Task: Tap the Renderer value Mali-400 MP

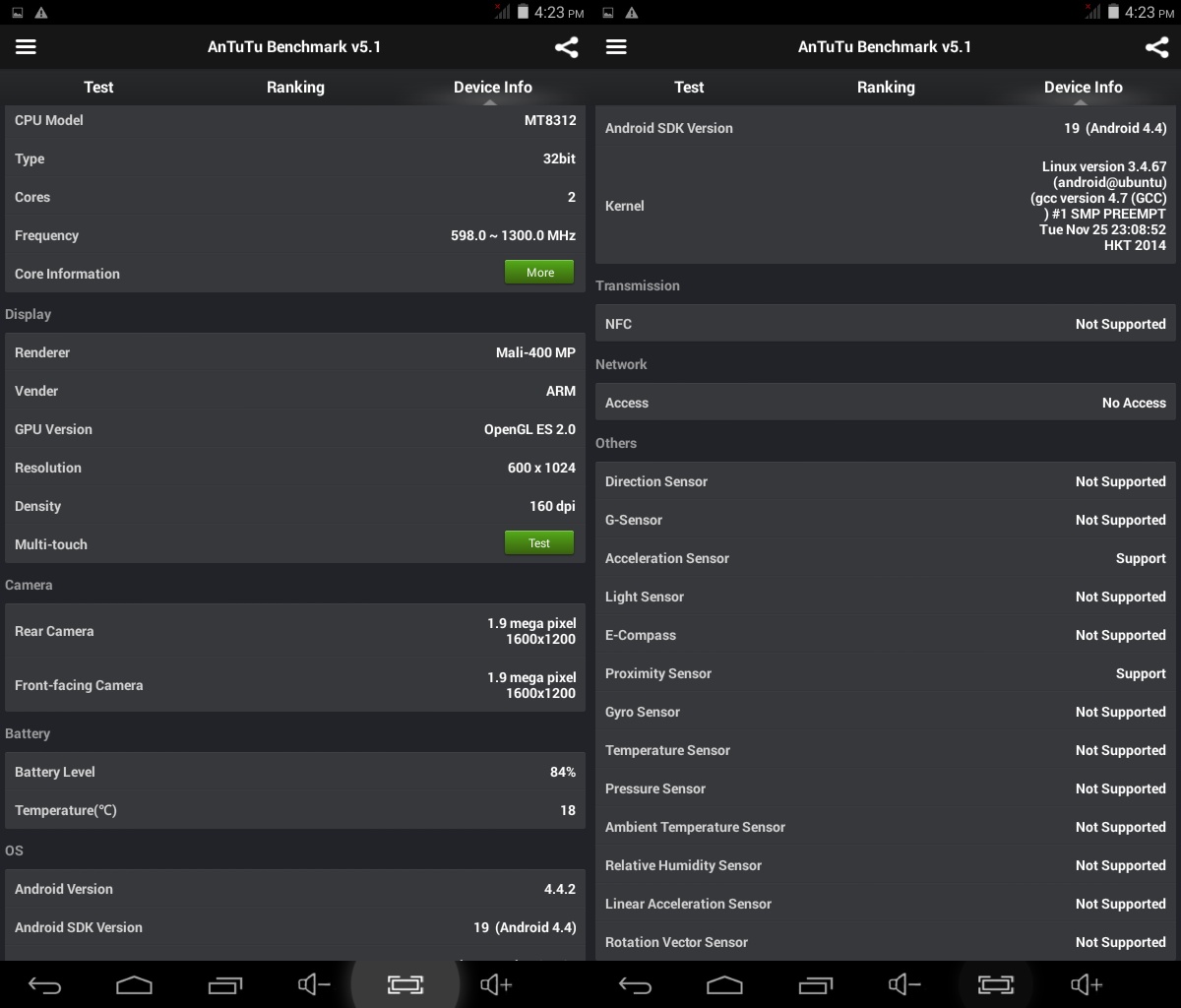Action: 535,352
